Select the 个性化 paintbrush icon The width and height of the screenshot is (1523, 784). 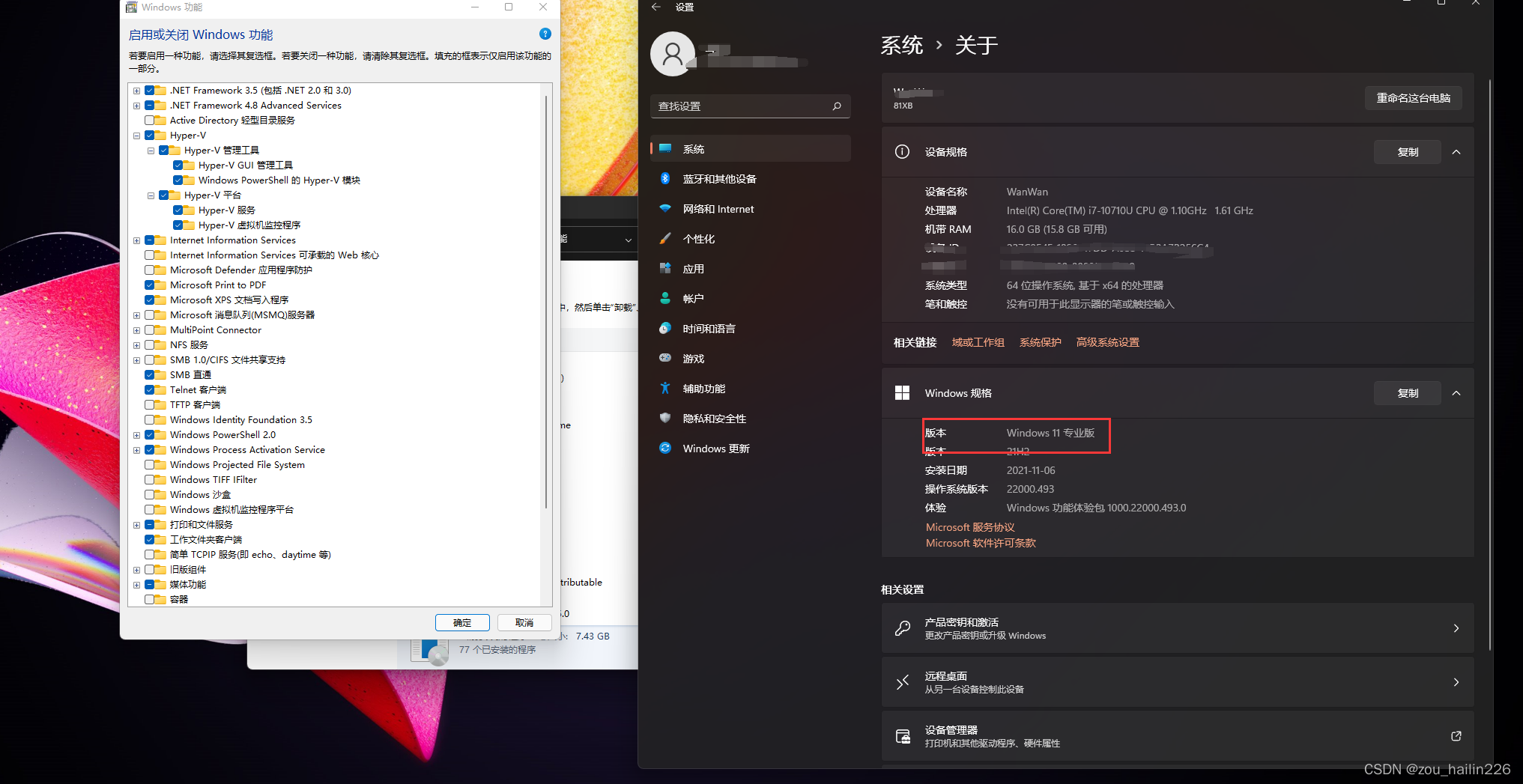coord(666,238)
